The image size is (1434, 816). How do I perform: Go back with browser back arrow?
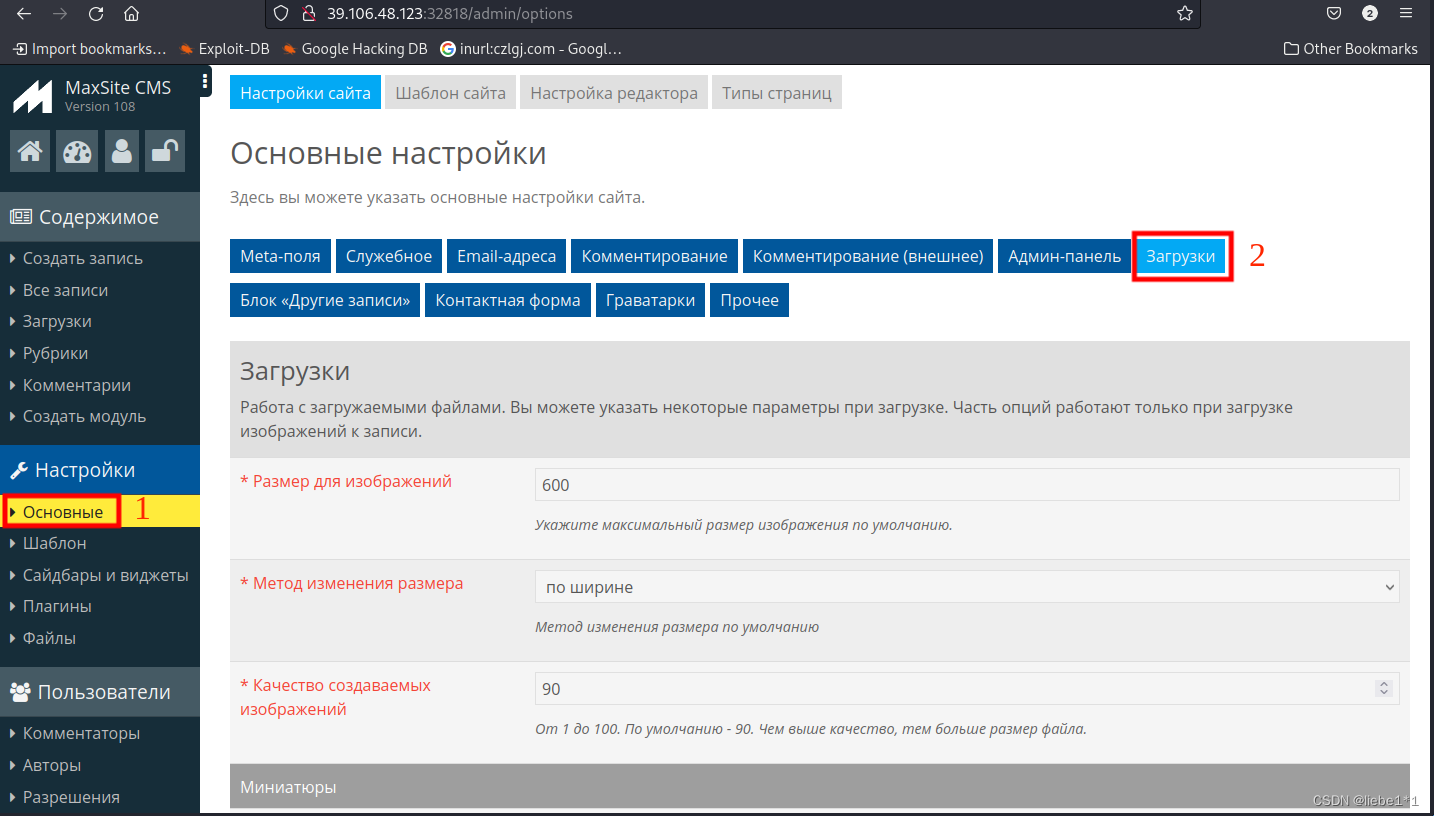pyautogui.click(x=24, y=14)
